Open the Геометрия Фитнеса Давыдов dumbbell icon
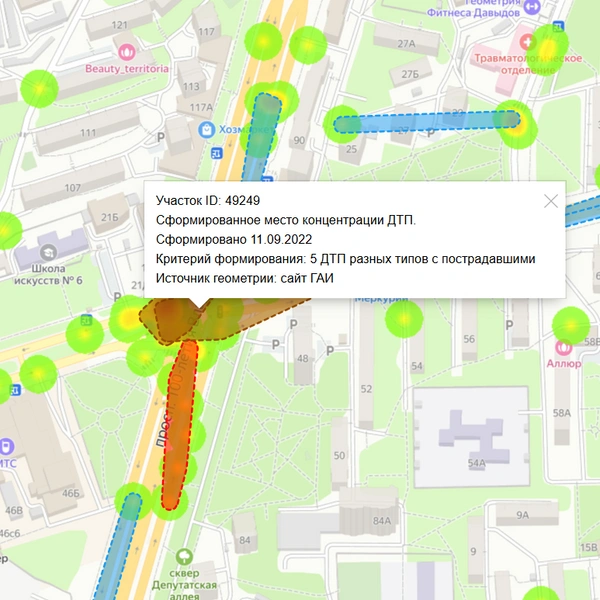 [x=532, y=7]
